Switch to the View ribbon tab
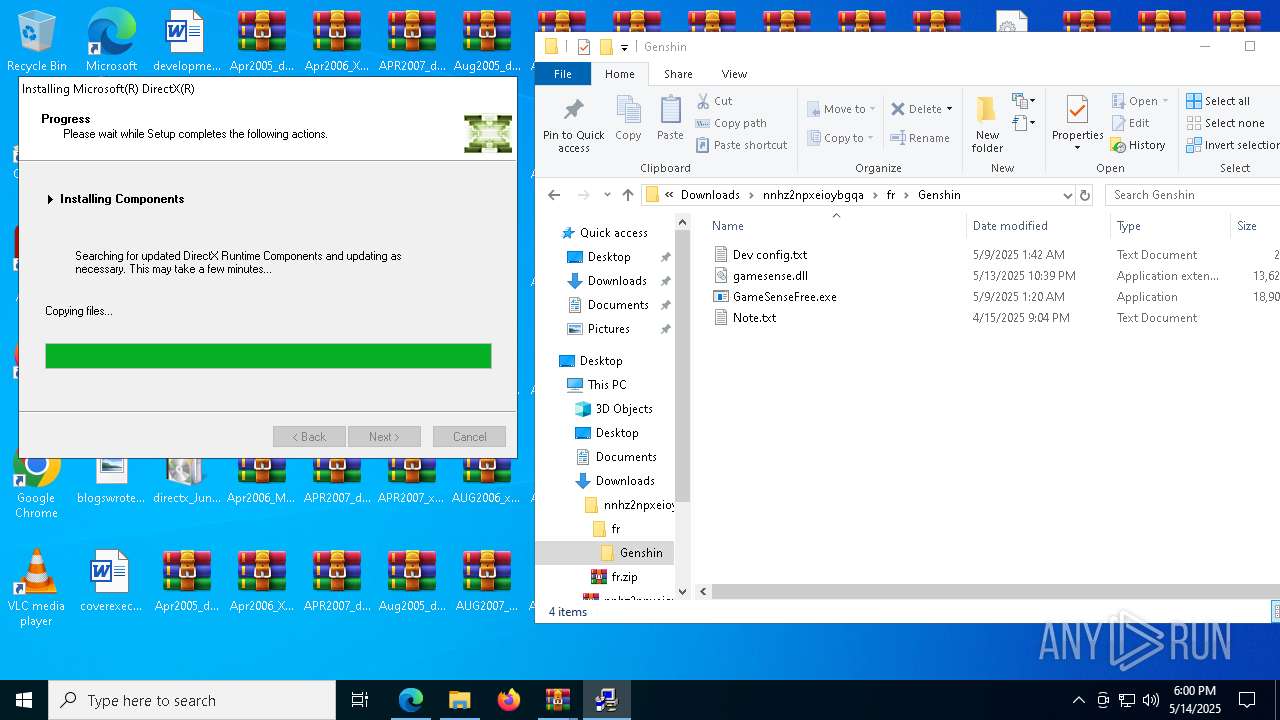The height and width of the screenshot is (720, 1280). click(734, 74)
